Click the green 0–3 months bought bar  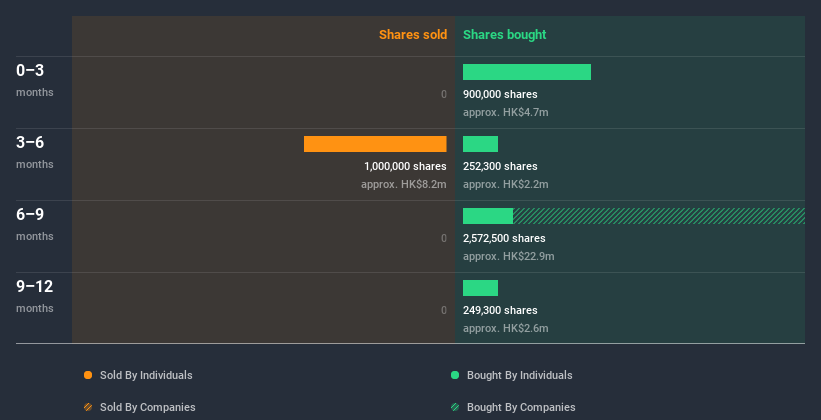[x=527, y=72]
